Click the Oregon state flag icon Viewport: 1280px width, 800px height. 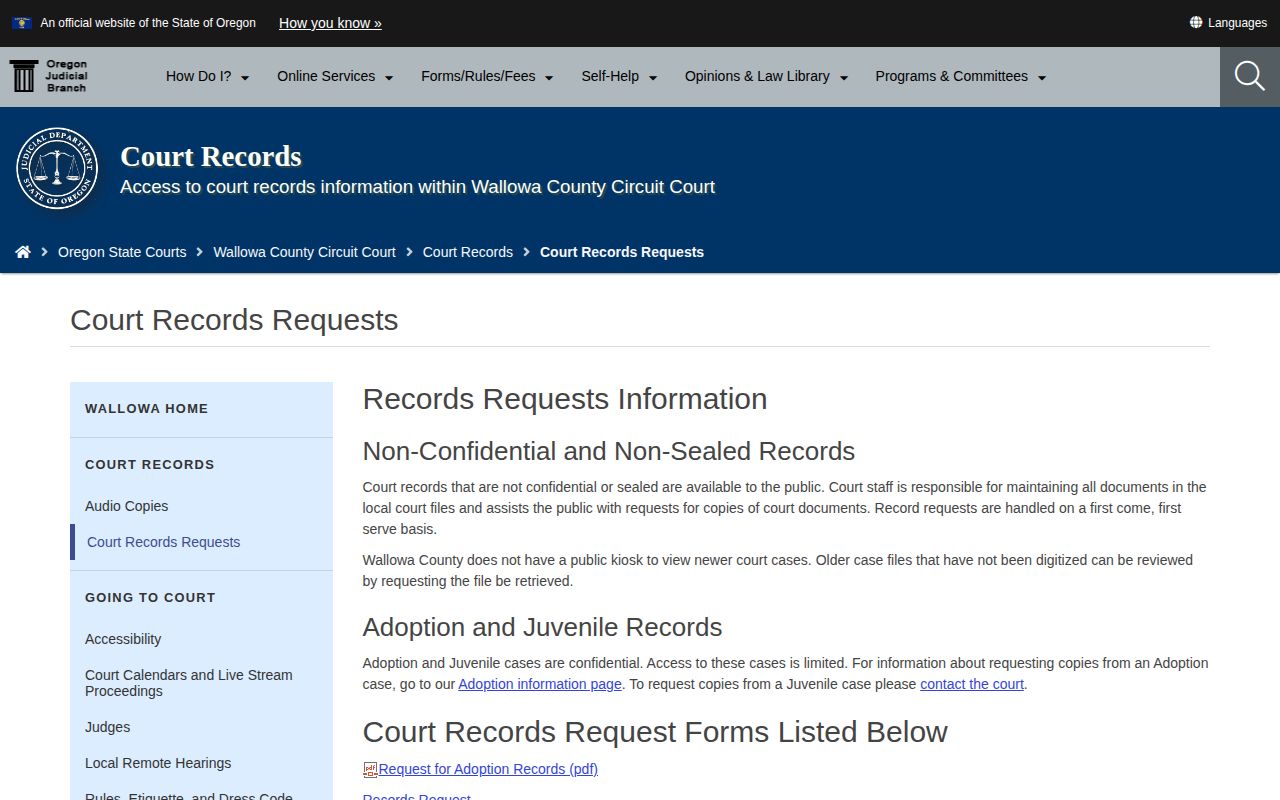coord(22,23)
